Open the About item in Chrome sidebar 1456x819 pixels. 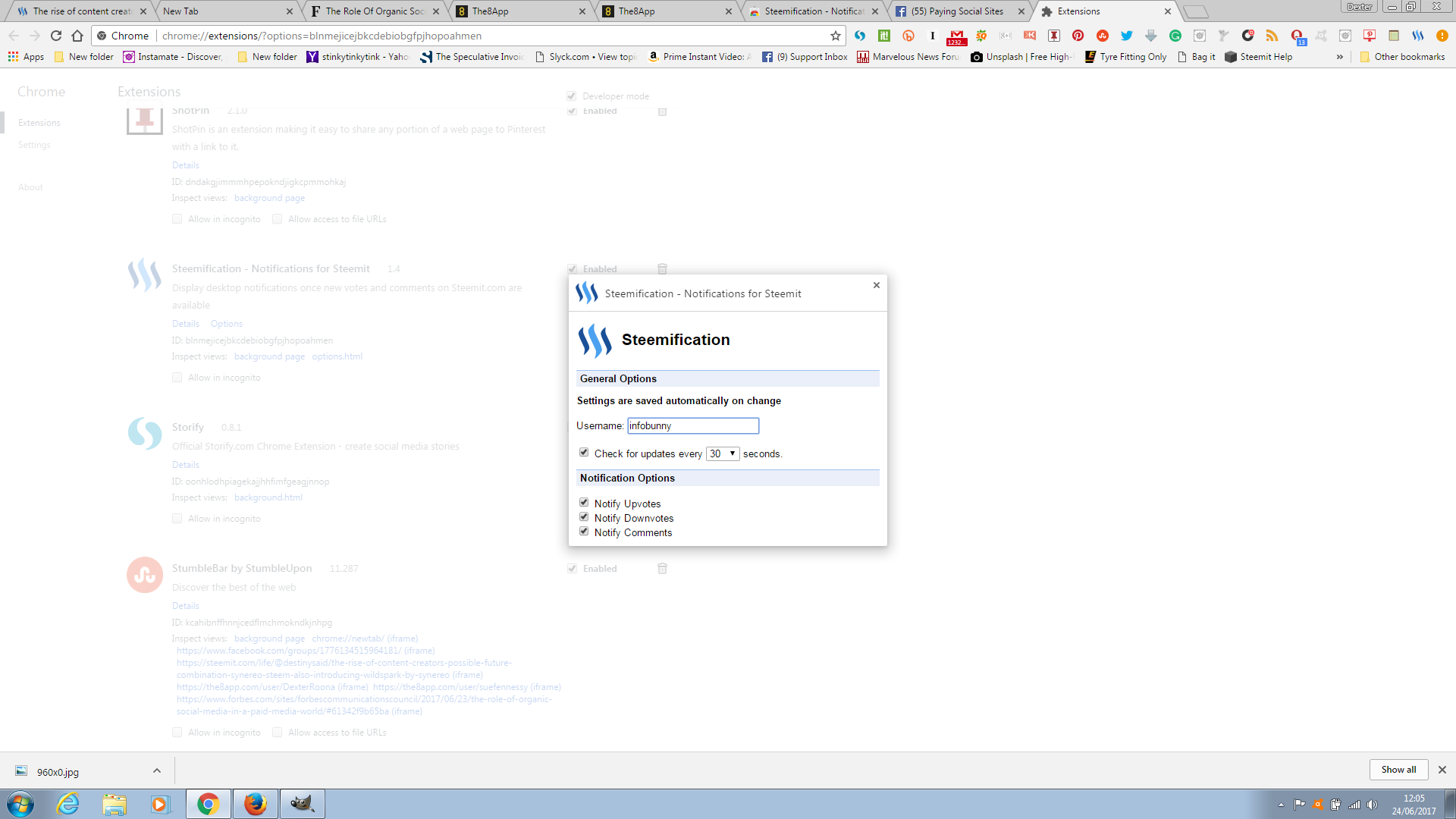(30, 187)
